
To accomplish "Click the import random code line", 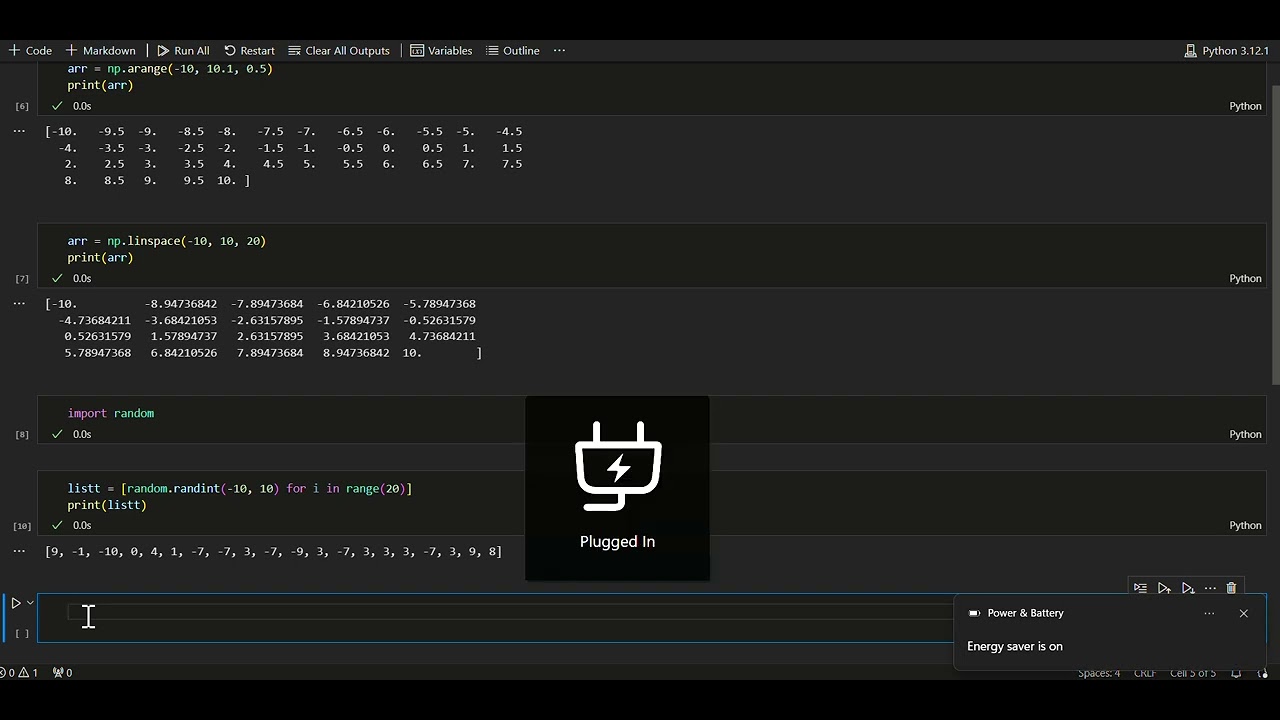I will pos(111,413).
